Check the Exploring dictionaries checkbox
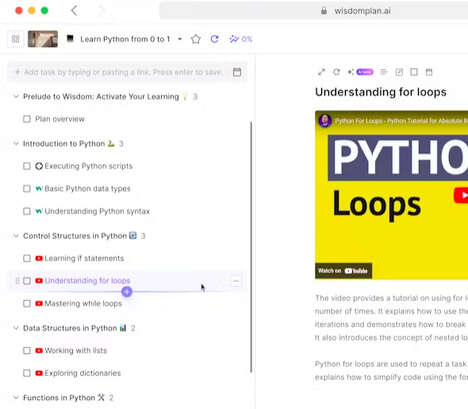This screenshot has width=468, height=409. coord(27,373)
